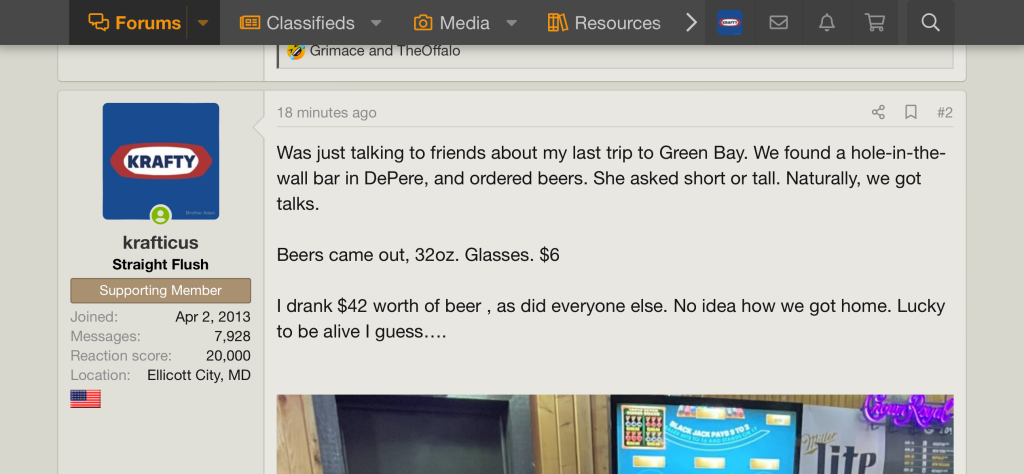Open the attached bar photo

pos(614,433)
